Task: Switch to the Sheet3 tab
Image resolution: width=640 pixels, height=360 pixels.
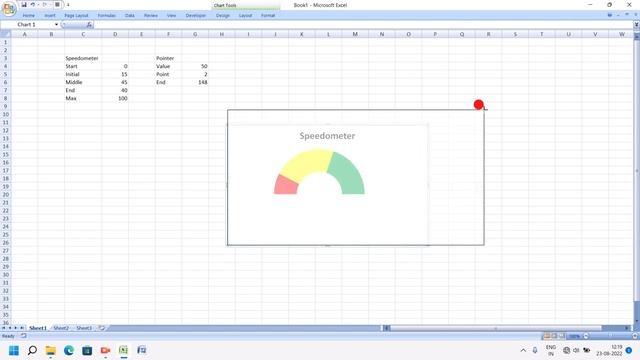Action: [x=84, y=328]
